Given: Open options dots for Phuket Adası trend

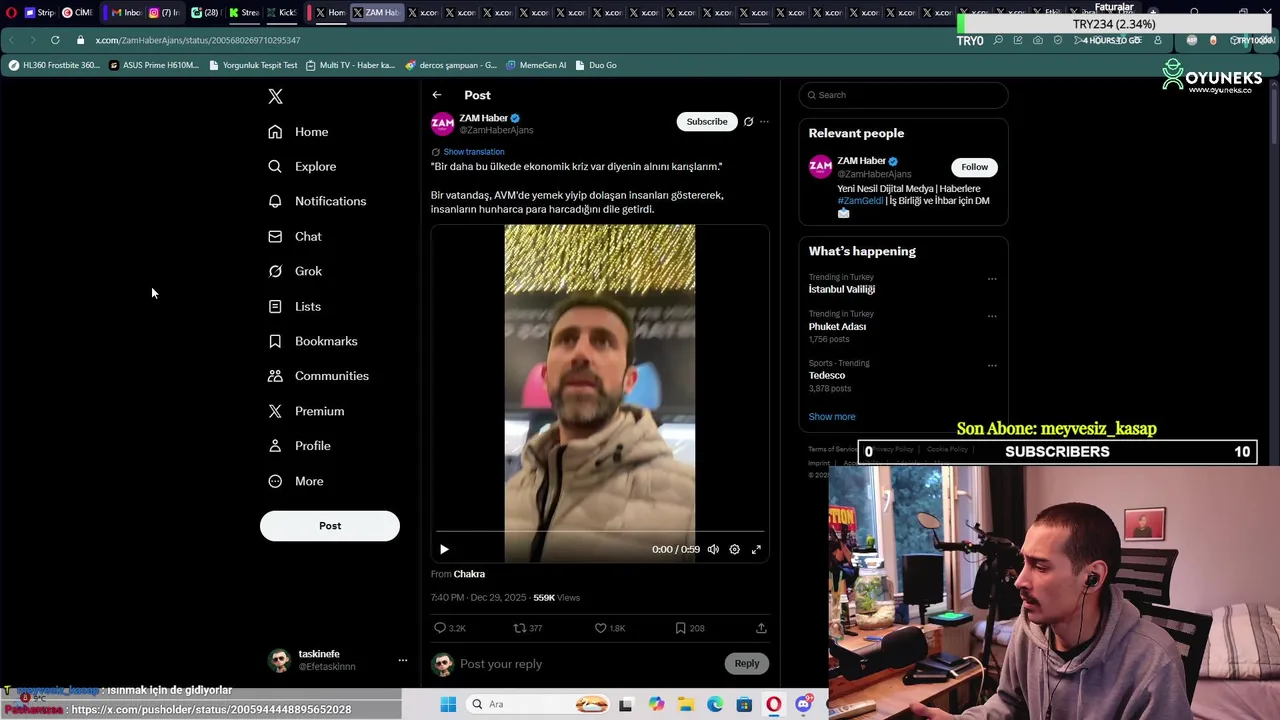Looking at the screenshot, I should click(x=992, y=316).
